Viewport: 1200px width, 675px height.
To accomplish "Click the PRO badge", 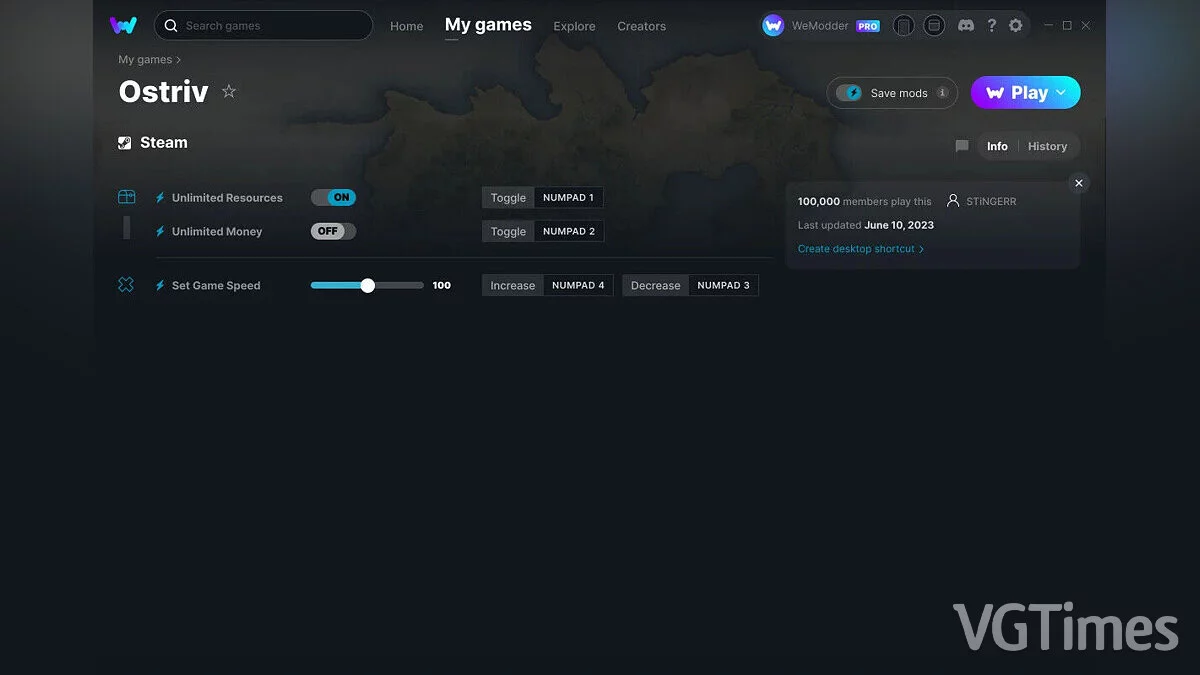I will (868, 26).
